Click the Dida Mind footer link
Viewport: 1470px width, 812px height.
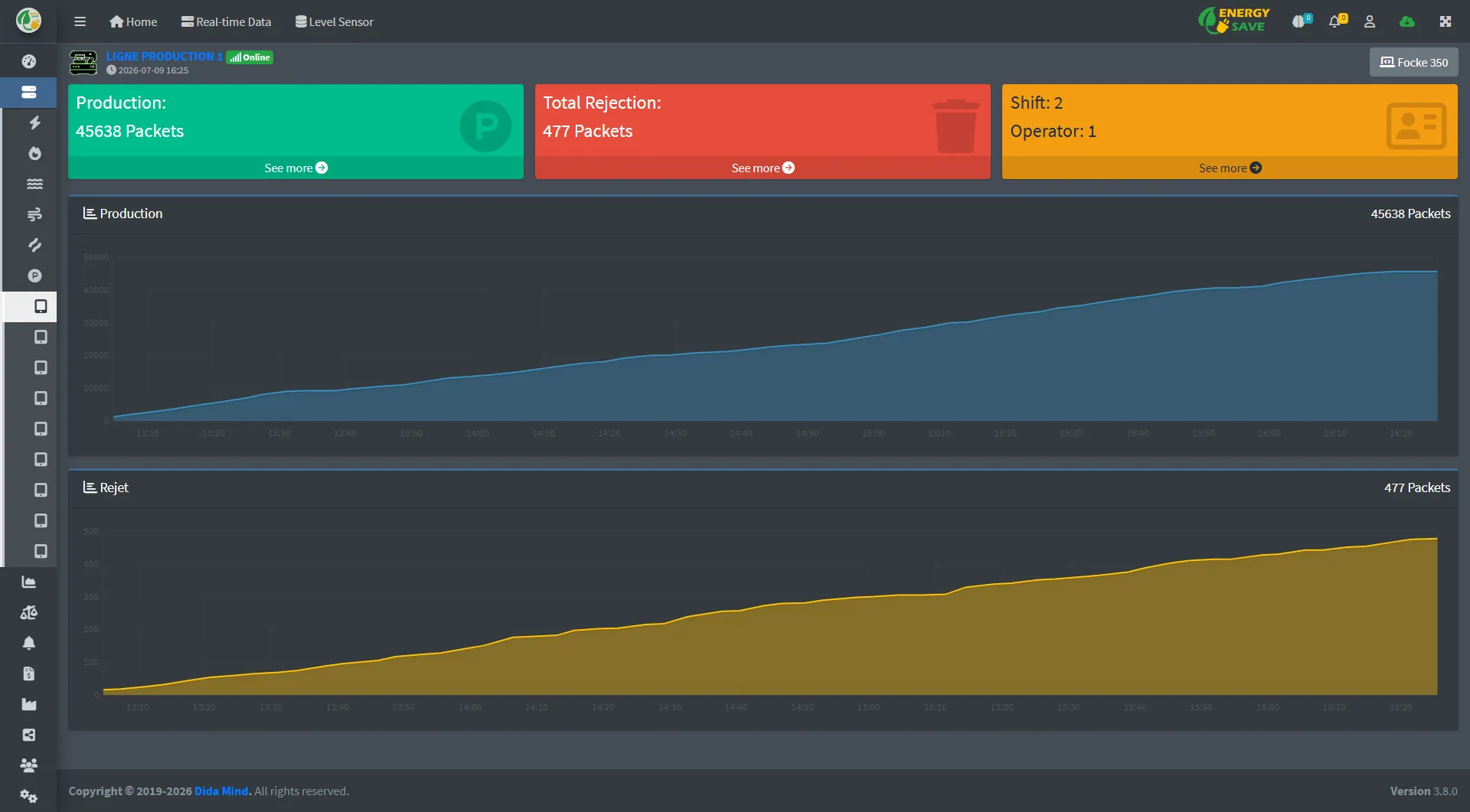pos(221,791)
